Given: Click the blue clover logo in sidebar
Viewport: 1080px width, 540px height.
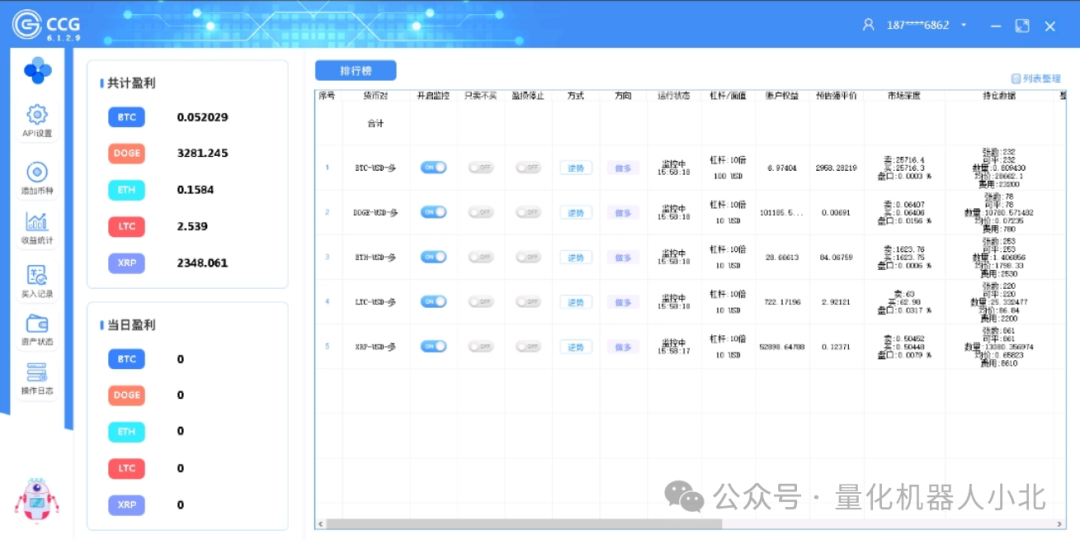Looking at the screenshot, I should (37, 70).
